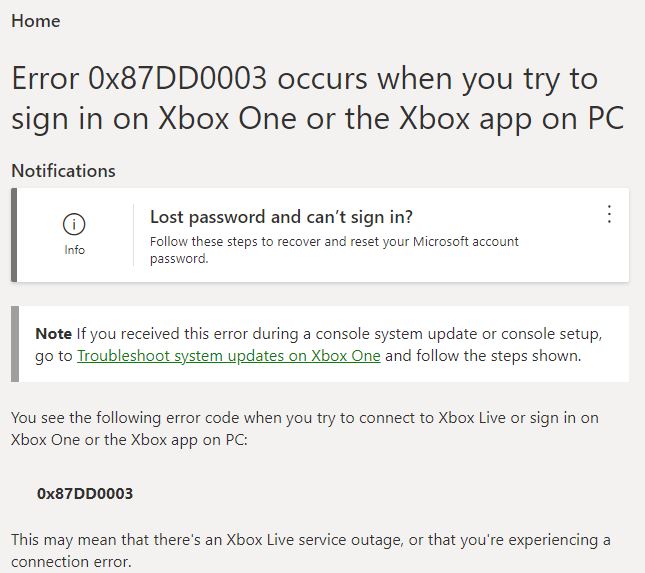Click the word 'password.' ending the notification description
The width and height of the screenshot is (645, 573).
click(179, 259)
